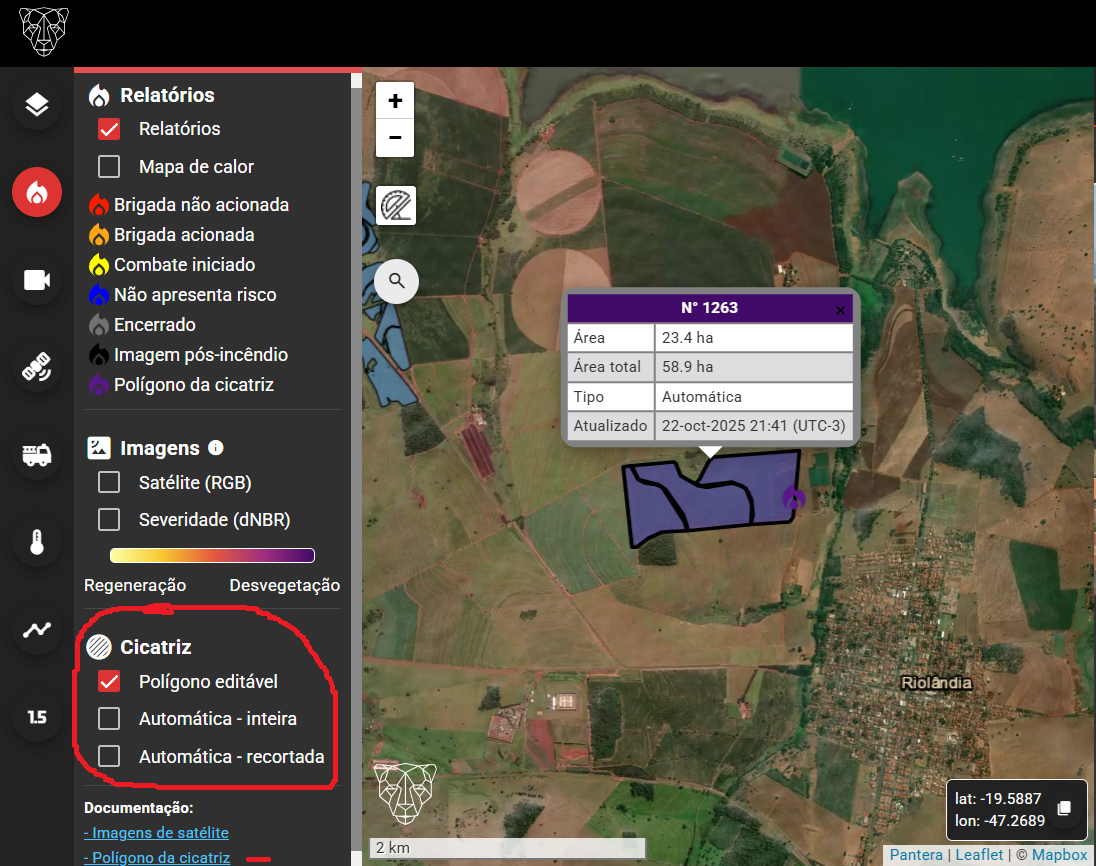Click the dNBR severity color gradient bar
This screenshot has width=1096, height=866.
(x=212, y=556)
